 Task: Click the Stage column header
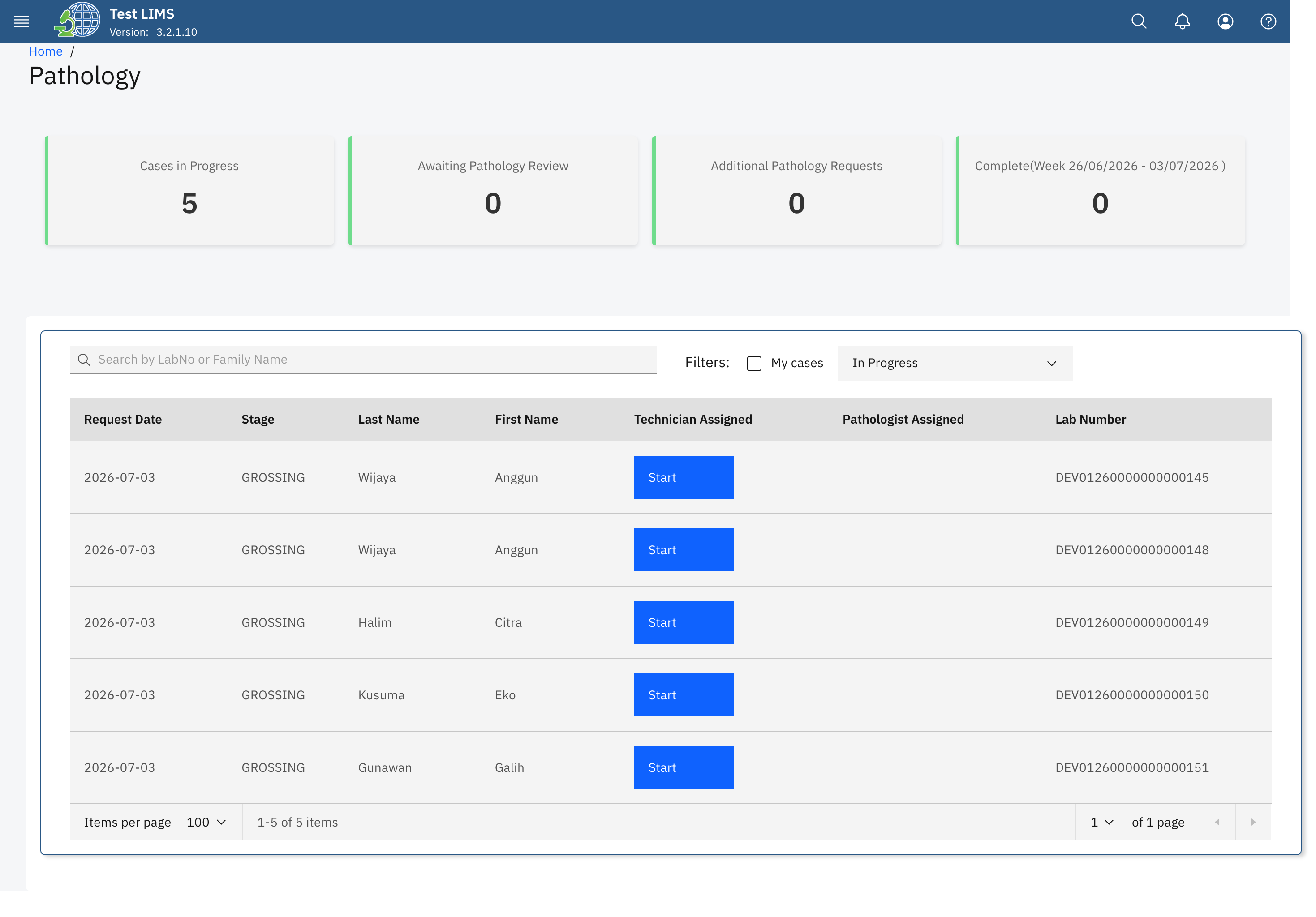[258, 419]
